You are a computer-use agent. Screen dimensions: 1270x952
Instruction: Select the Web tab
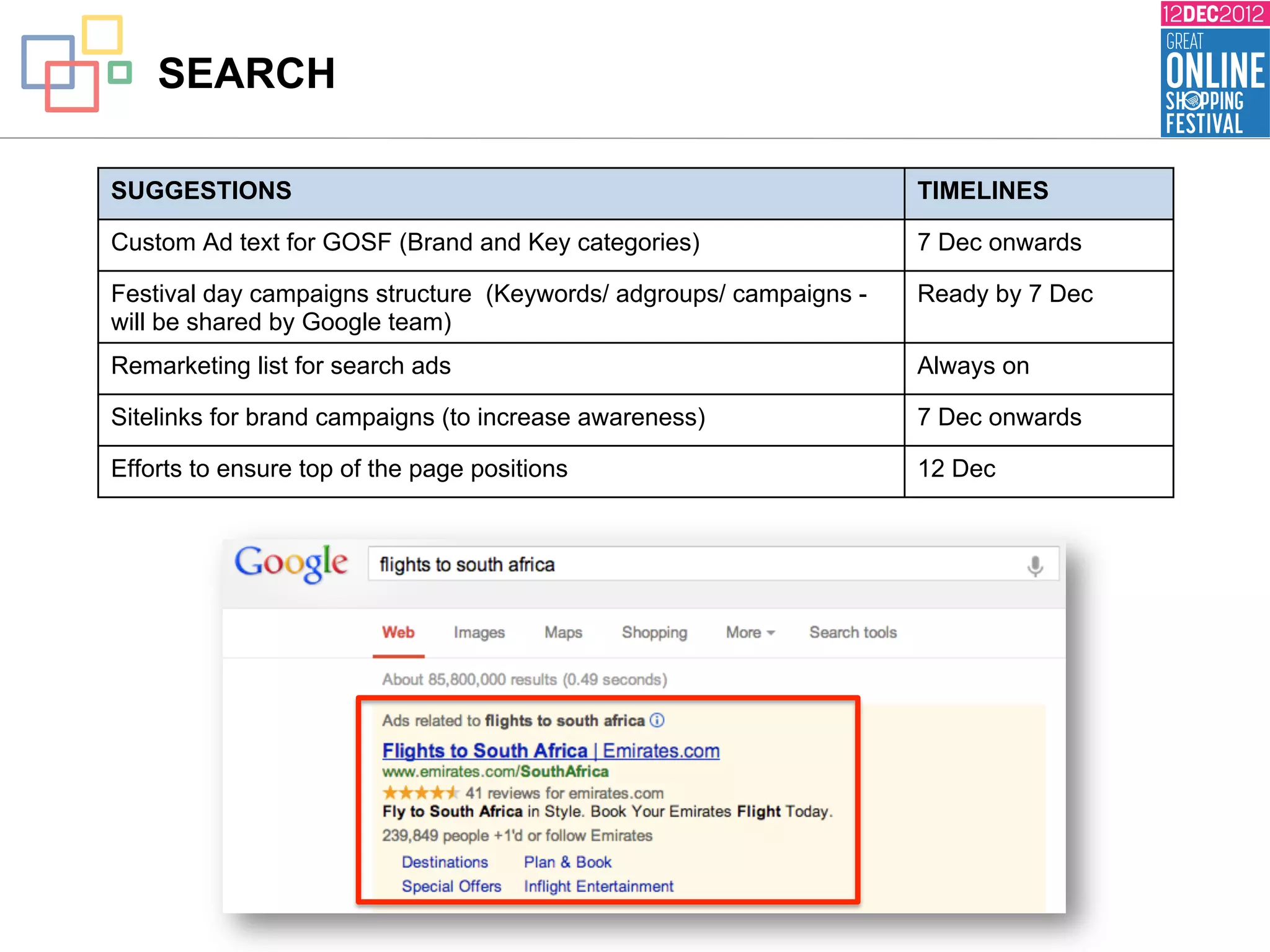tap(398, 632)
